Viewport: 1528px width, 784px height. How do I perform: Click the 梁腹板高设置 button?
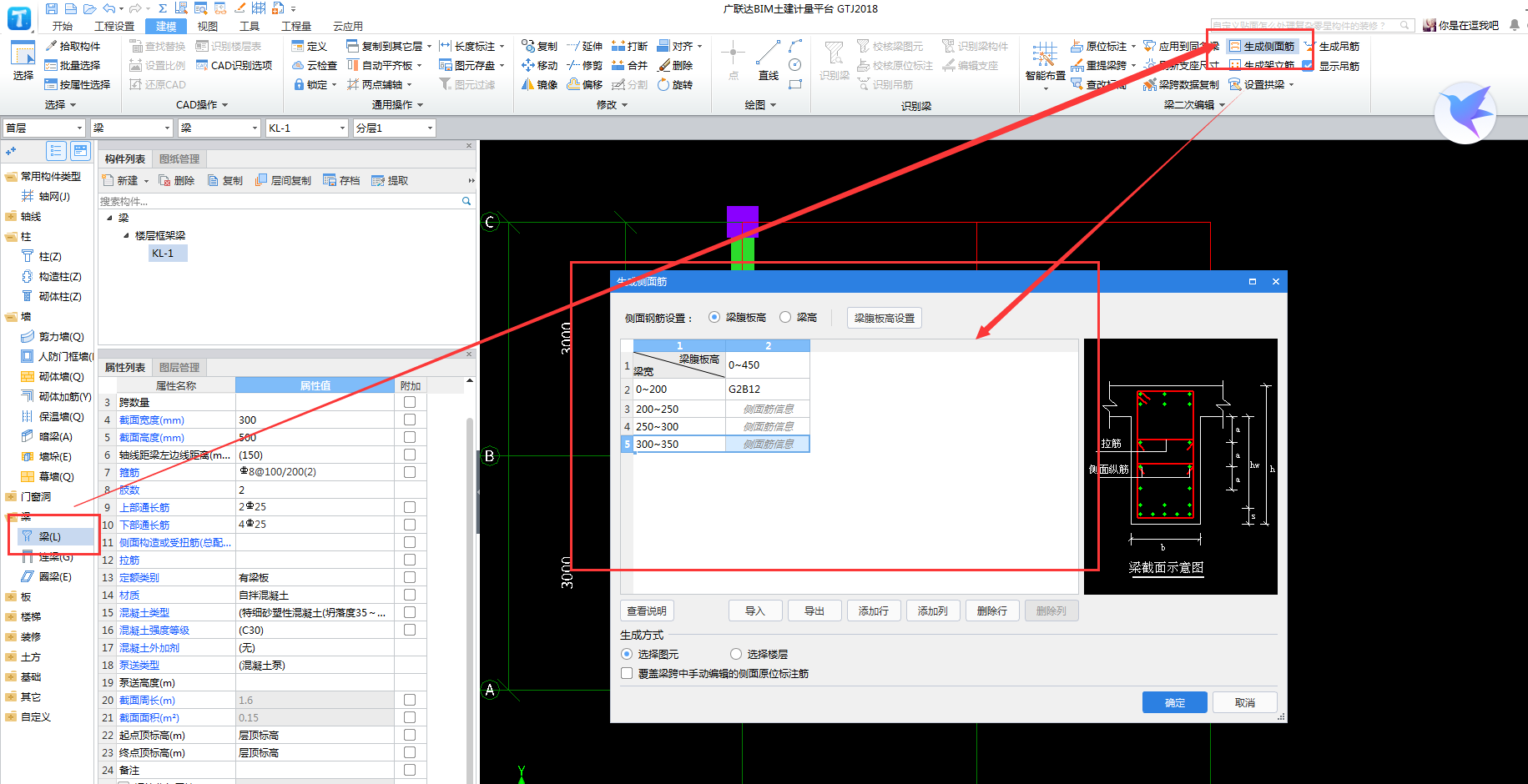click(x=884, y=318)
